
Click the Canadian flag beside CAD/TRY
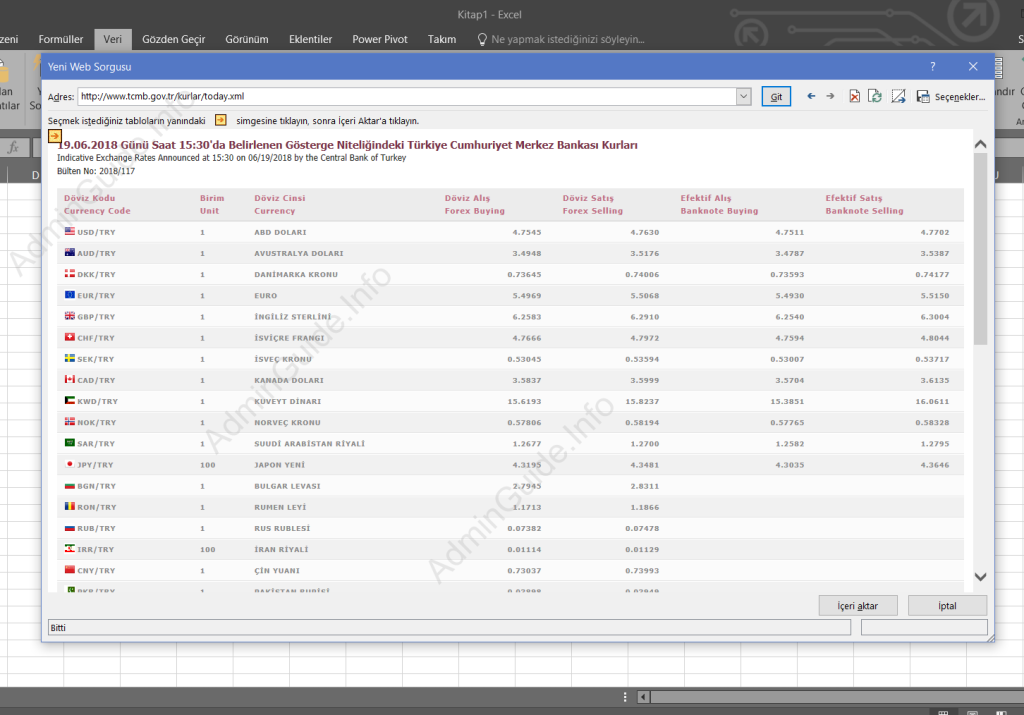70,379
